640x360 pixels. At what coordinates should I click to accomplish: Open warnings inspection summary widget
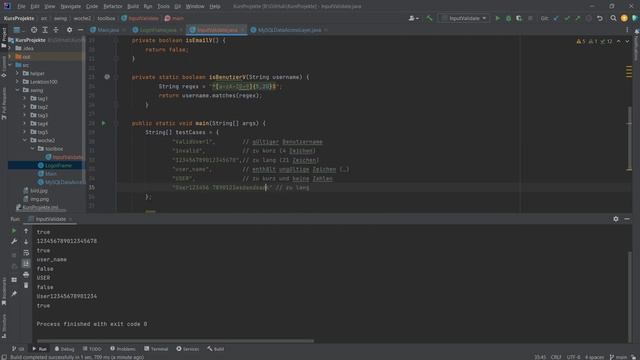(x=594, y=42)
